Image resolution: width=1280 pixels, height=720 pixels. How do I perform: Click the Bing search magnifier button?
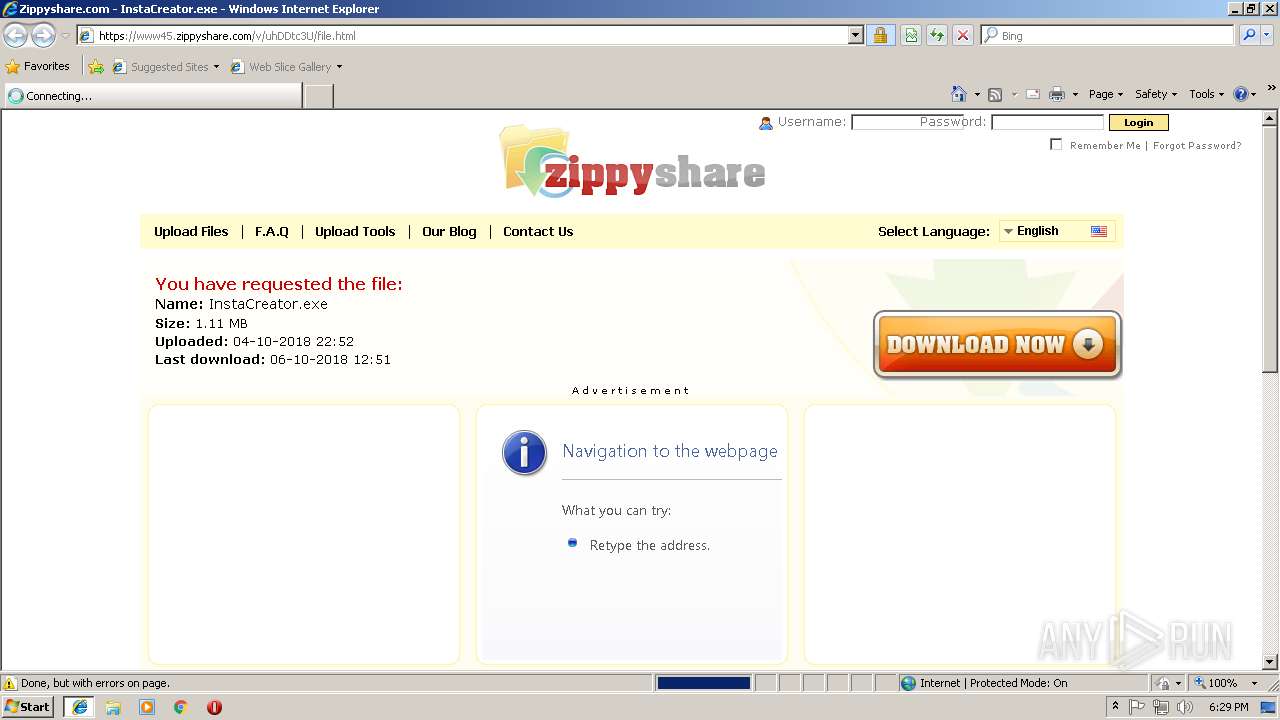[1249, 35]
